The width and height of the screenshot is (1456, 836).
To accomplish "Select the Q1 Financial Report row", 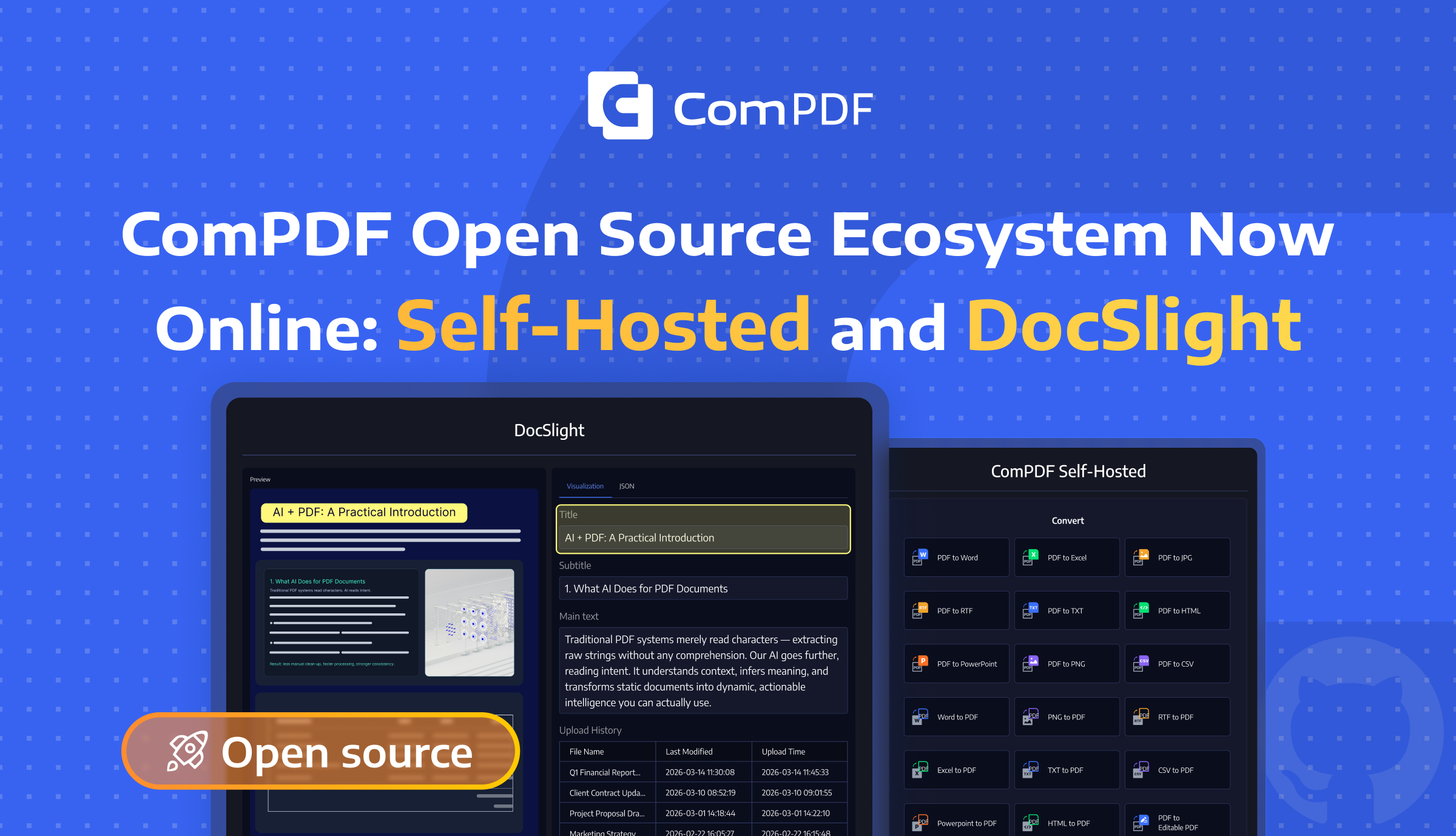I will click(703, 772).
